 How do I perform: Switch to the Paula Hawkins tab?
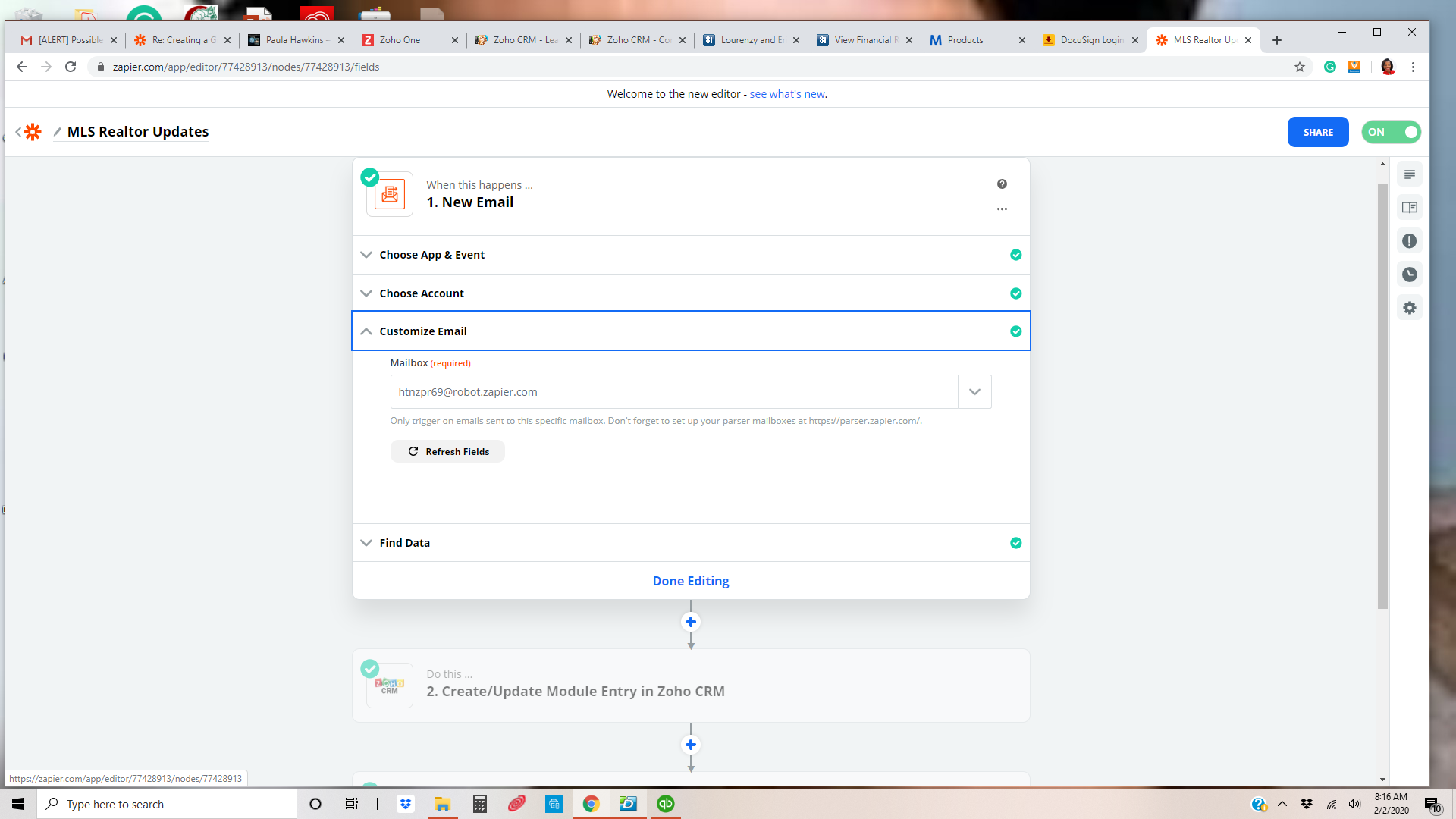[x=297, y=40]
